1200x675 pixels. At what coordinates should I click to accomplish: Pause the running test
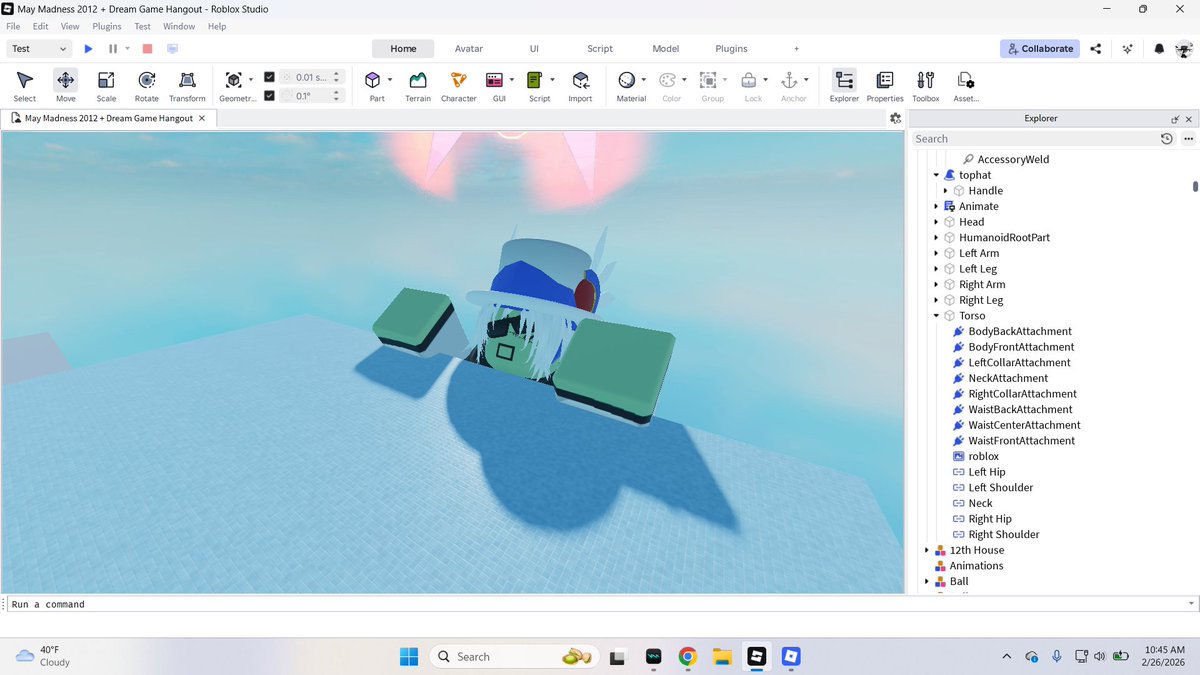[x=113, y=48]
